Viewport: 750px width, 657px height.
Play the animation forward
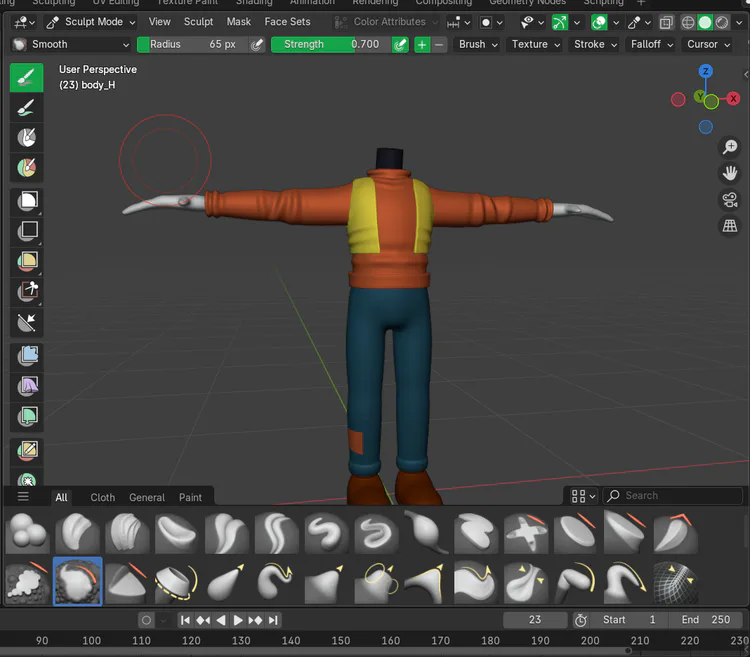[238, 620]
